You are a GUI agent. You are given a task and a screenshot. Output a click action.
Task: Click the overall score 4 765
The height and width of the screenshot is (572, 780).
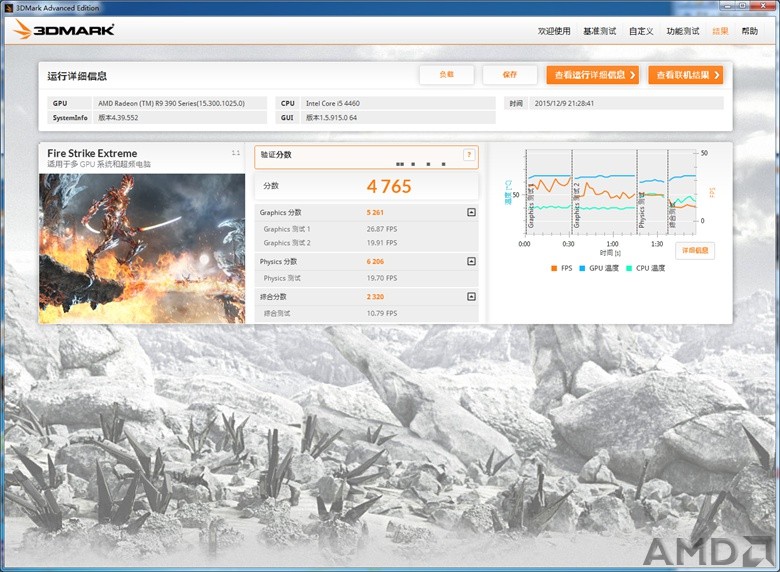click(x=389, y=187)
